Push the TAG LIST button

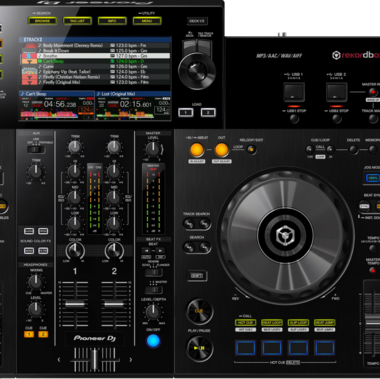pyautogui.click(x=77, y=21)
